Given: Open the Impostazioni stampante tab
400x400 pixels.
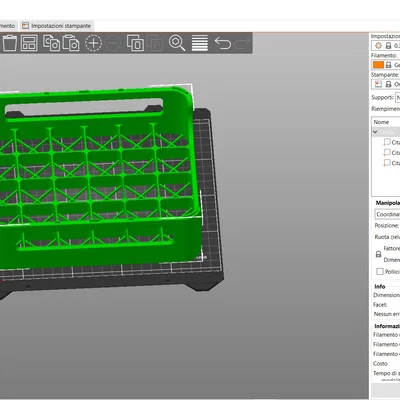Looking at the screenshot, I should tap(56, 26).
